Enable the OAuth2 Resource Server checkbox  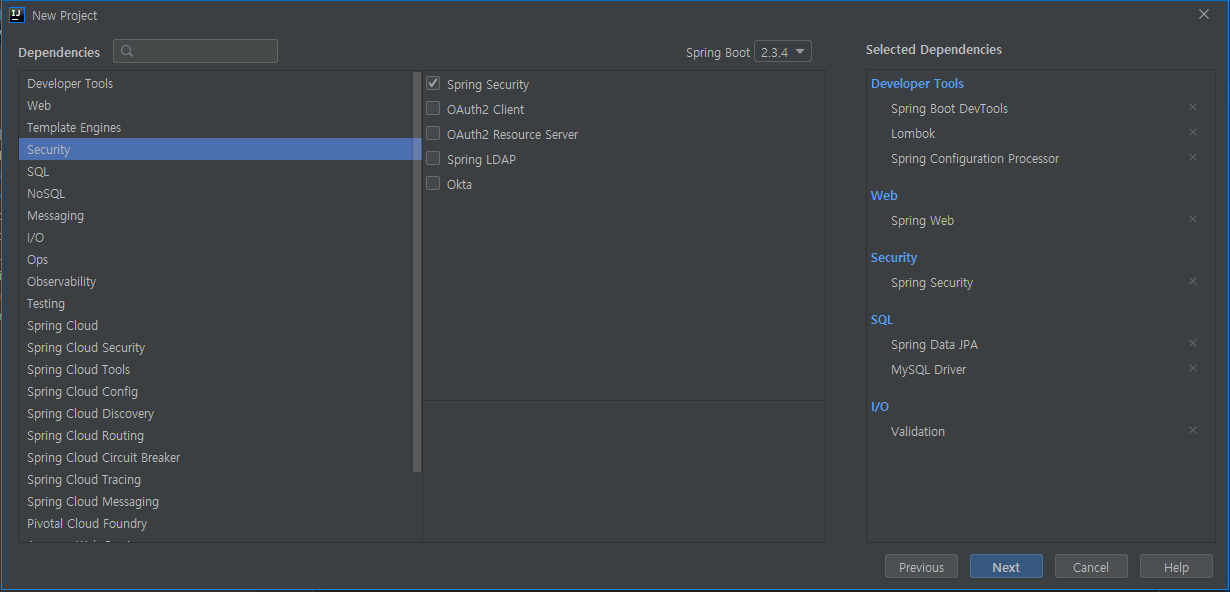pyautogui.click(x=433, y=134)
